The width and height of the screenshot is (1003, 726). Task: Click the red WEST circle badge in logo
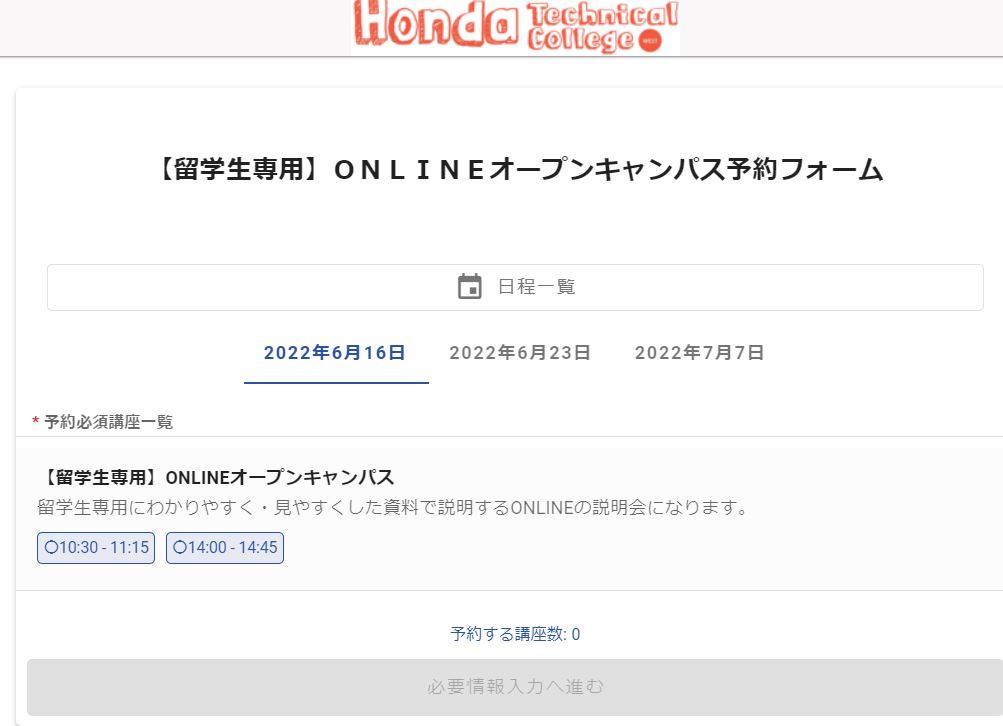click(x=648, y=41)
